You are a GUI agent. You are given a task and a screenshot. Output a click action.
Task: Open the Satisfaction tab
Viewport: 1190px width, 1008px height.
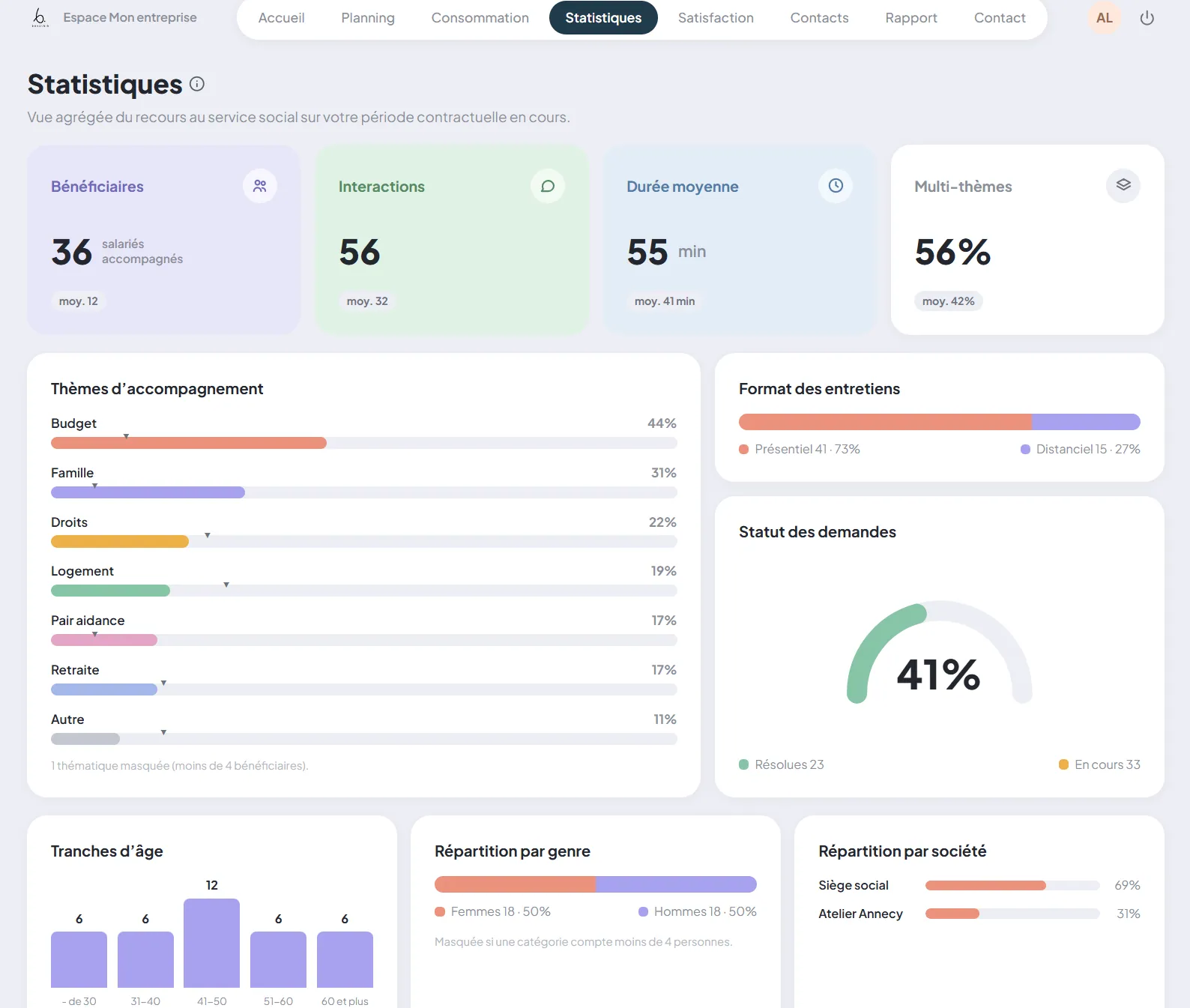[716, 18]
